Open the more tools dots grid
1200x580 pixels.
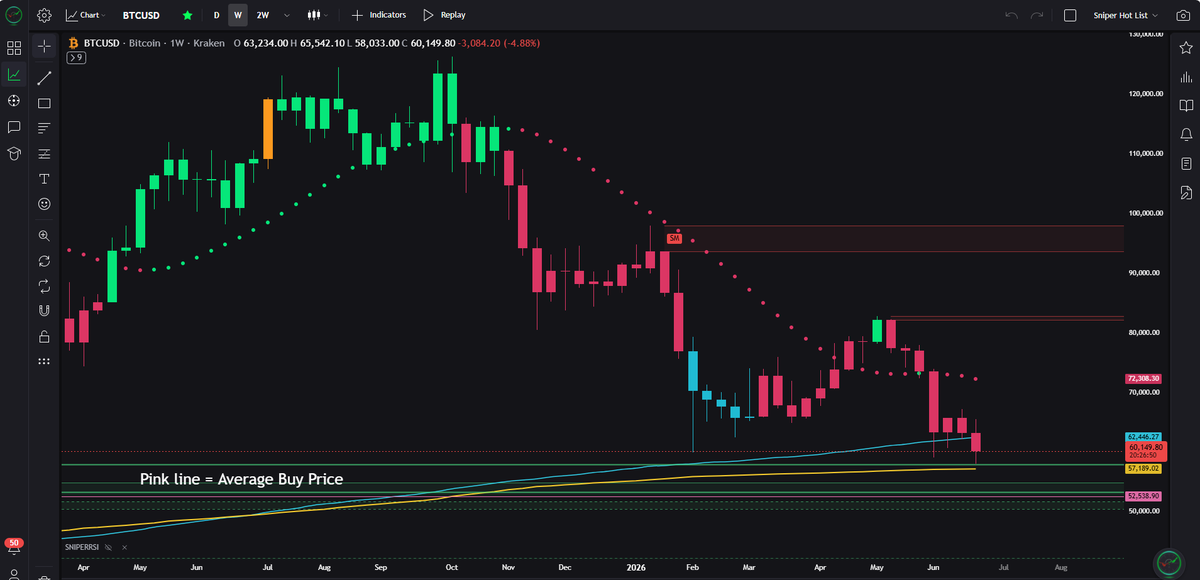pyautogui.click(x=44, y=361)
